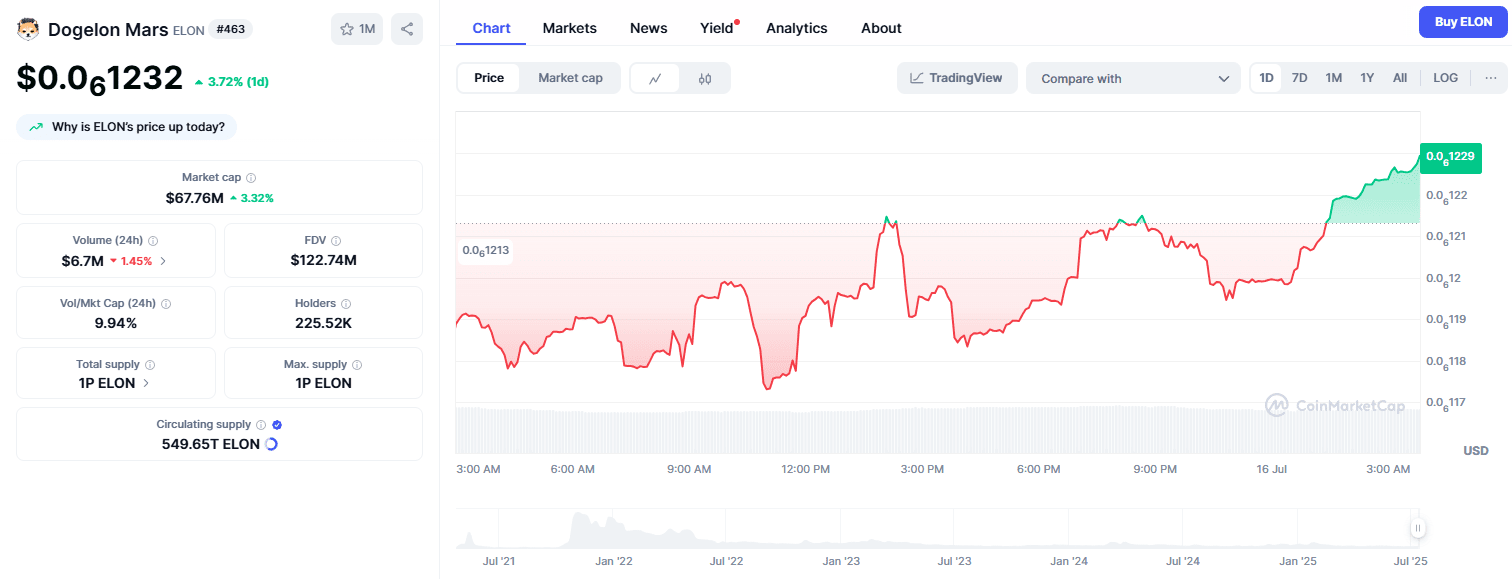Select the 1M time range

pos(1333,78)
